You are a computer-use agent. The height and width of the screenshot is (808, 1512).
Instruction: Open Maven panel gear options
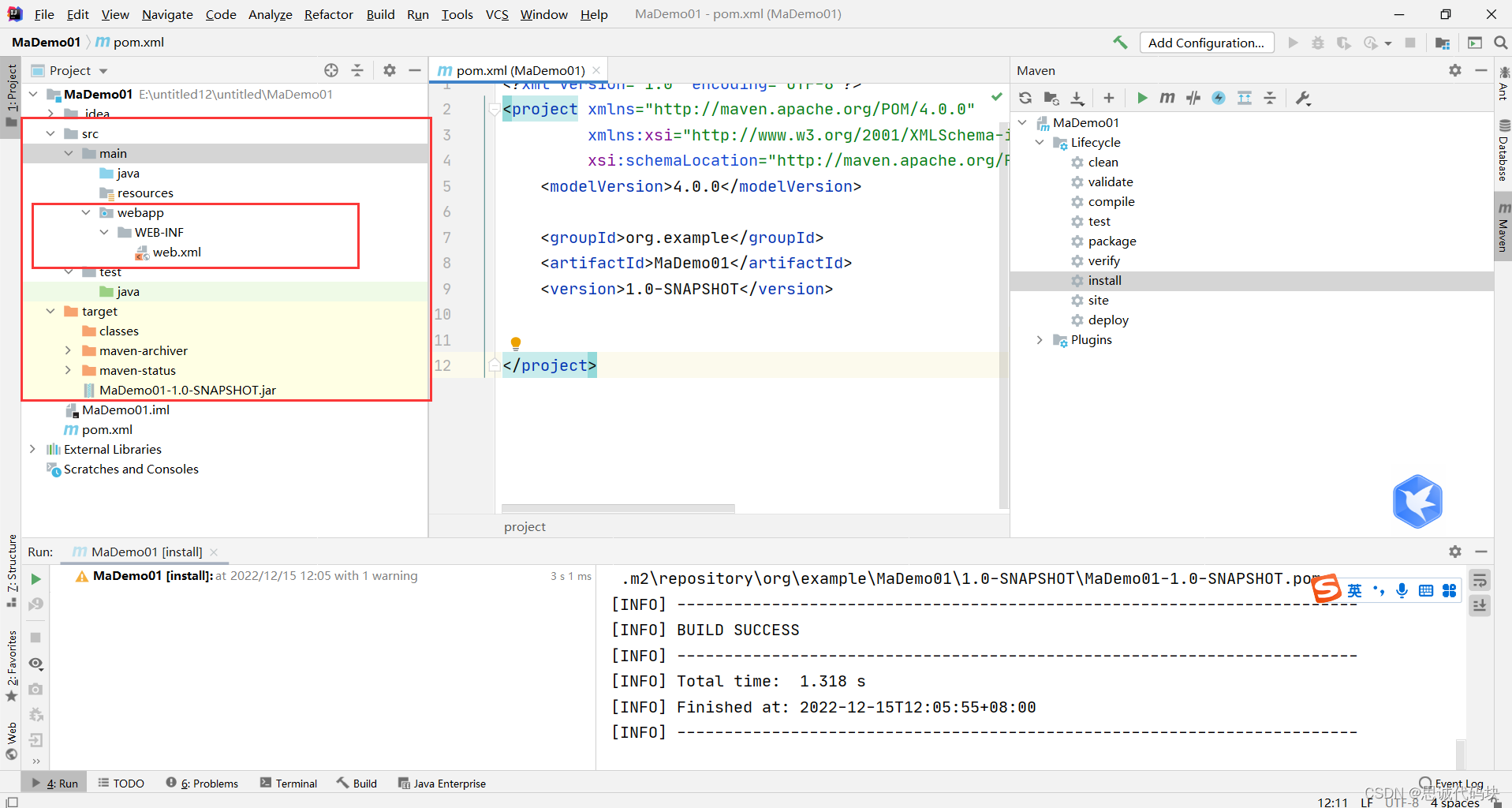tap(1455, 70)
